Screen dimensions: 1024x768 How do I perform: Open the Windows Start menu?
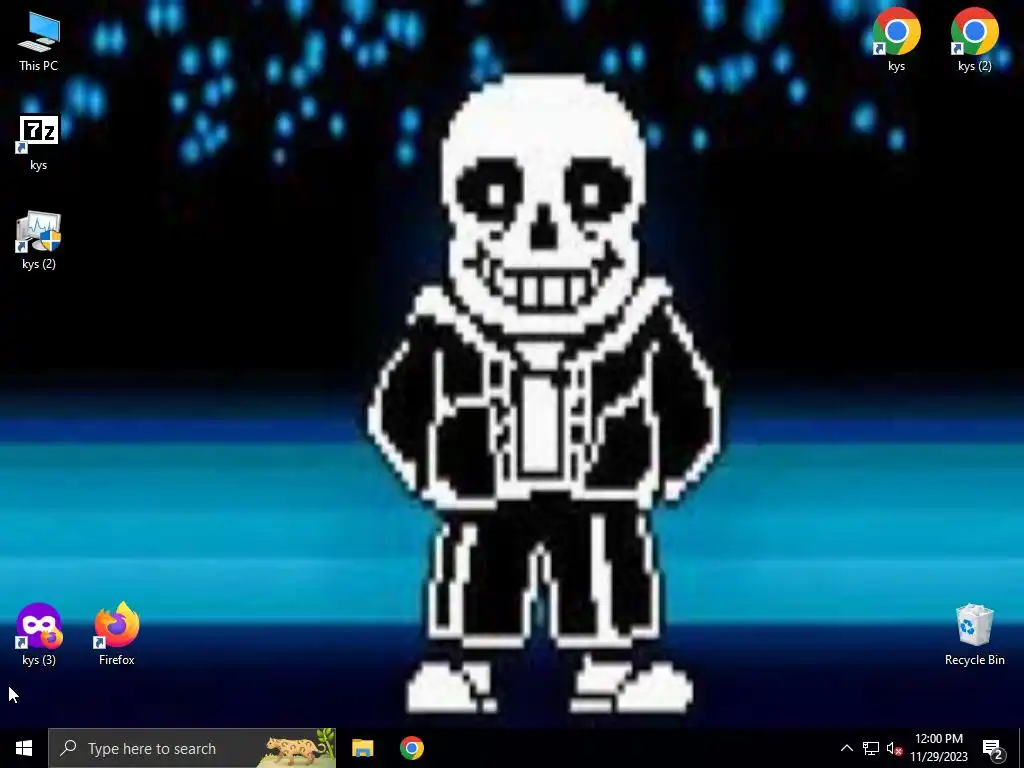coord(24,748)
